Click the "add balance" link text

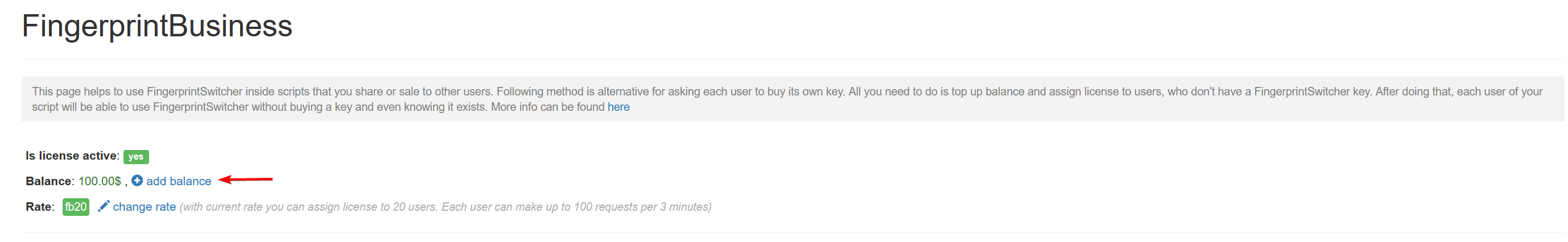tap(178, 181)
